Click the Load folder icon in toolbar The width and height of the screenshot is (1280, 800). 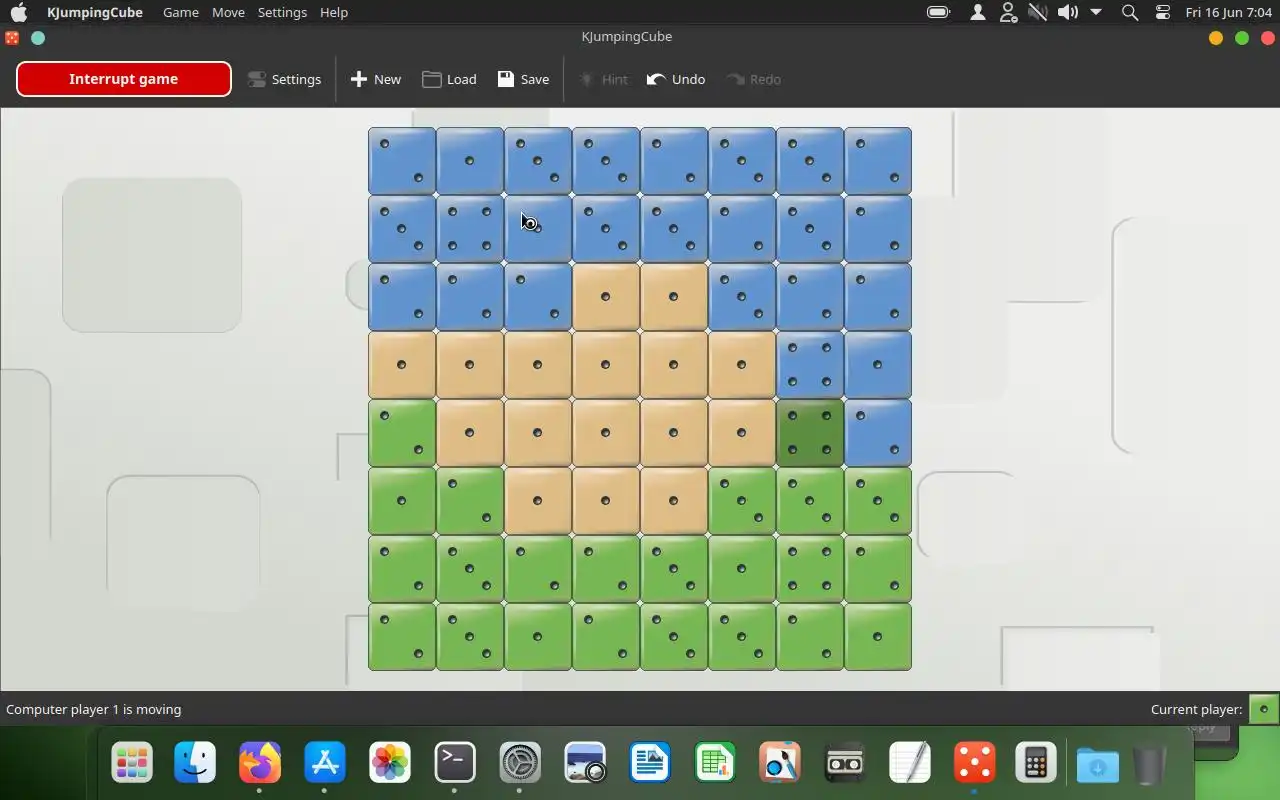[x=432, y=79]
